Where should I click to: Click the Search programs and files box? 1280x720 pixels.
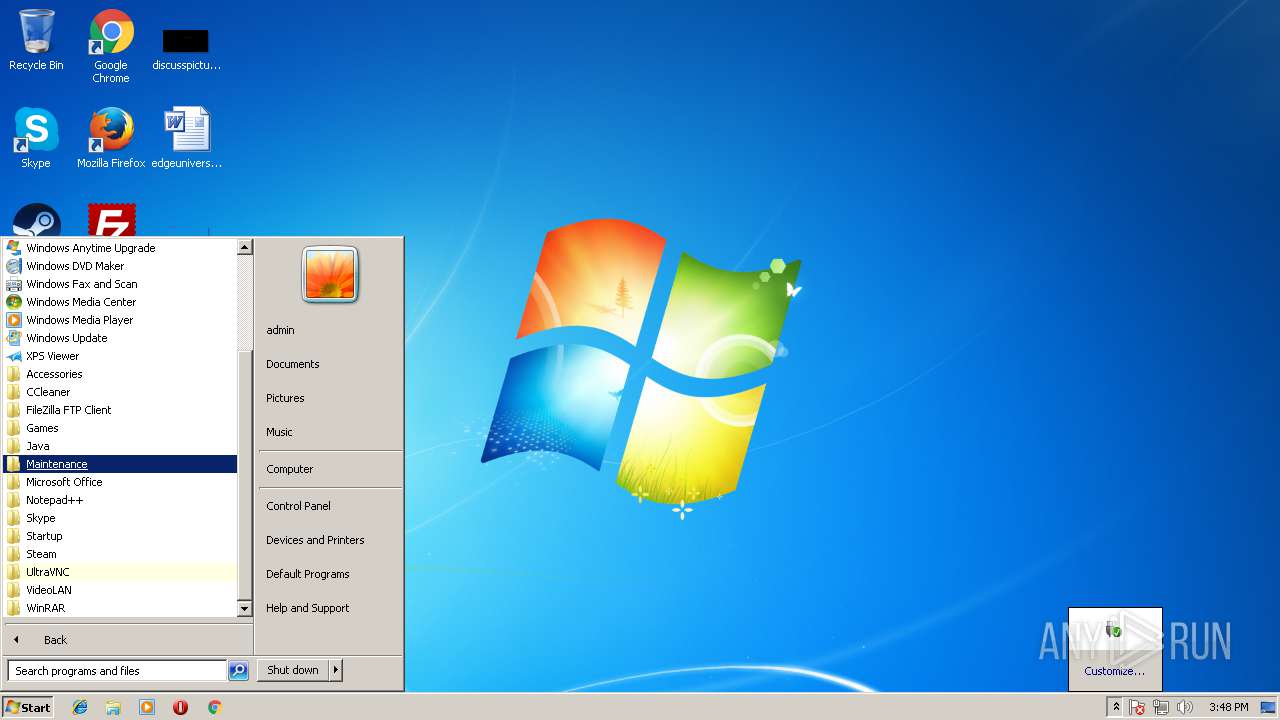point(117,671)
